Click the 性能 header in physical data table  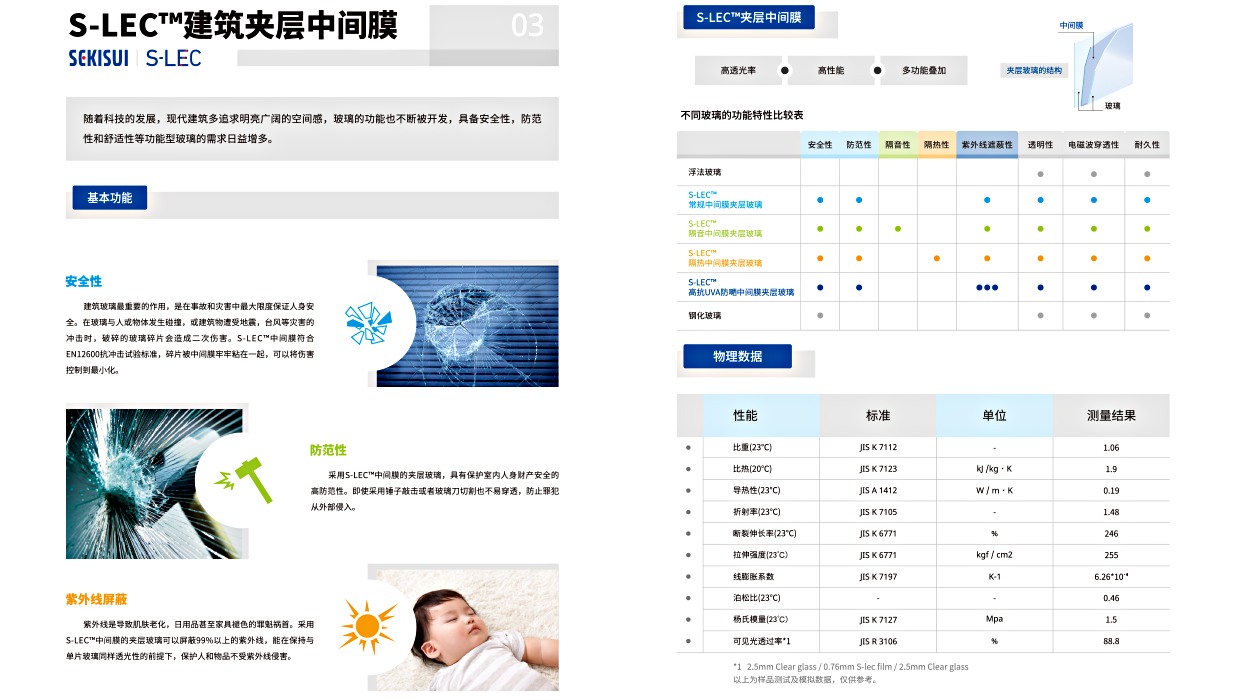click(x=745, y=415)
